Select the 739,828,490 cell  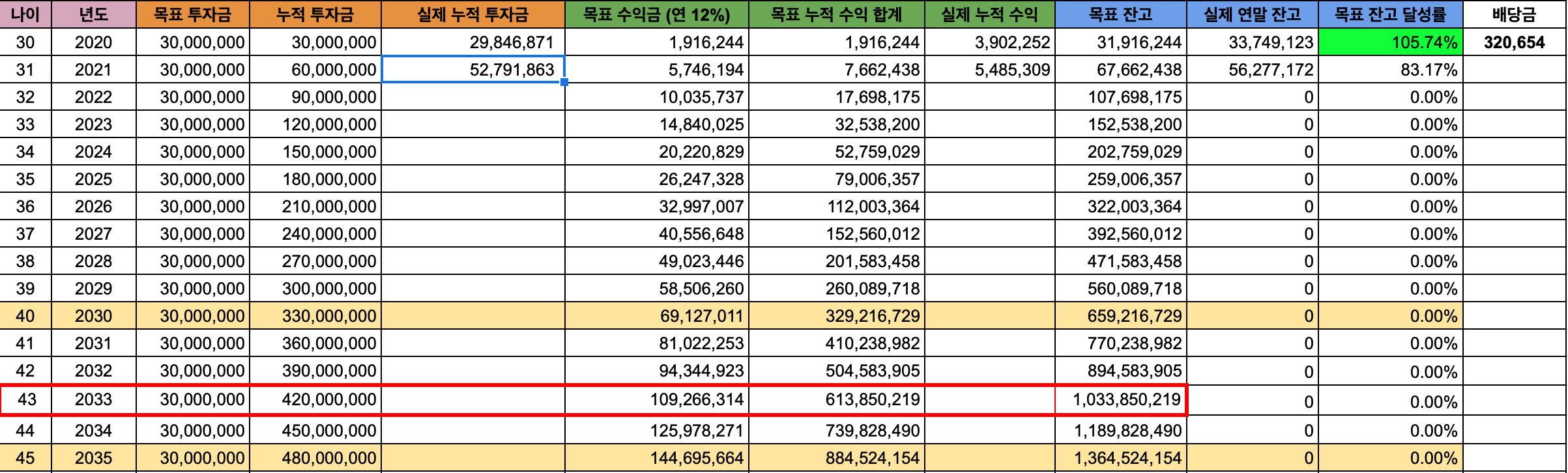point(837,431)
